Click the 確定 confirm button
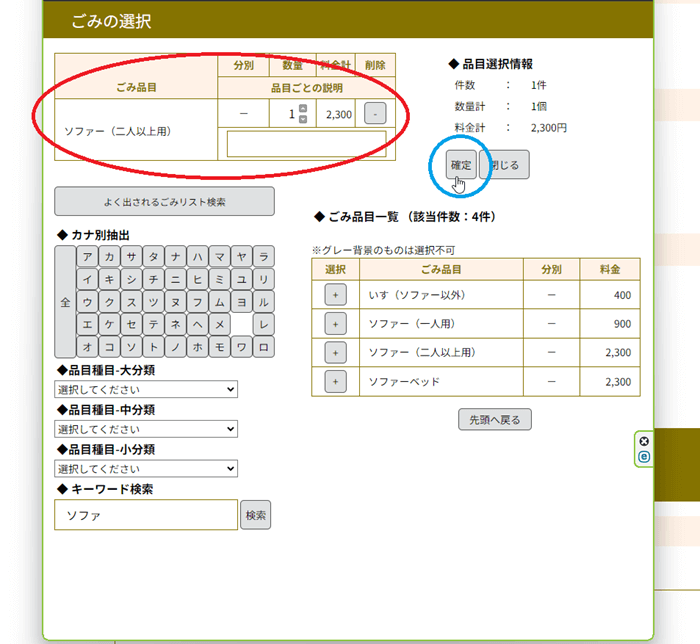700x644 pixels. (x=461, y=165)
